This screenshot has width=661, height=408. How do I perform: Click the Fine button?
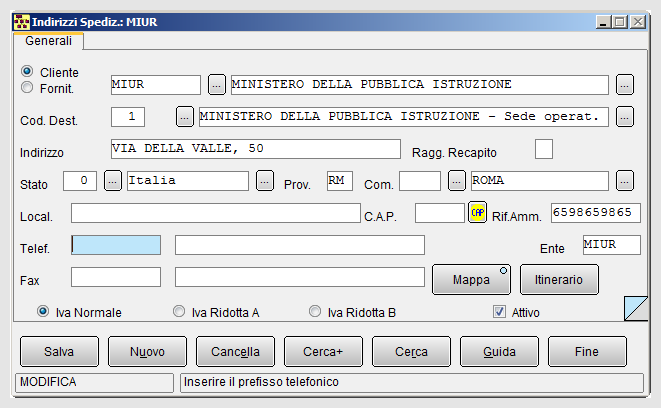(x=587, y=352)
